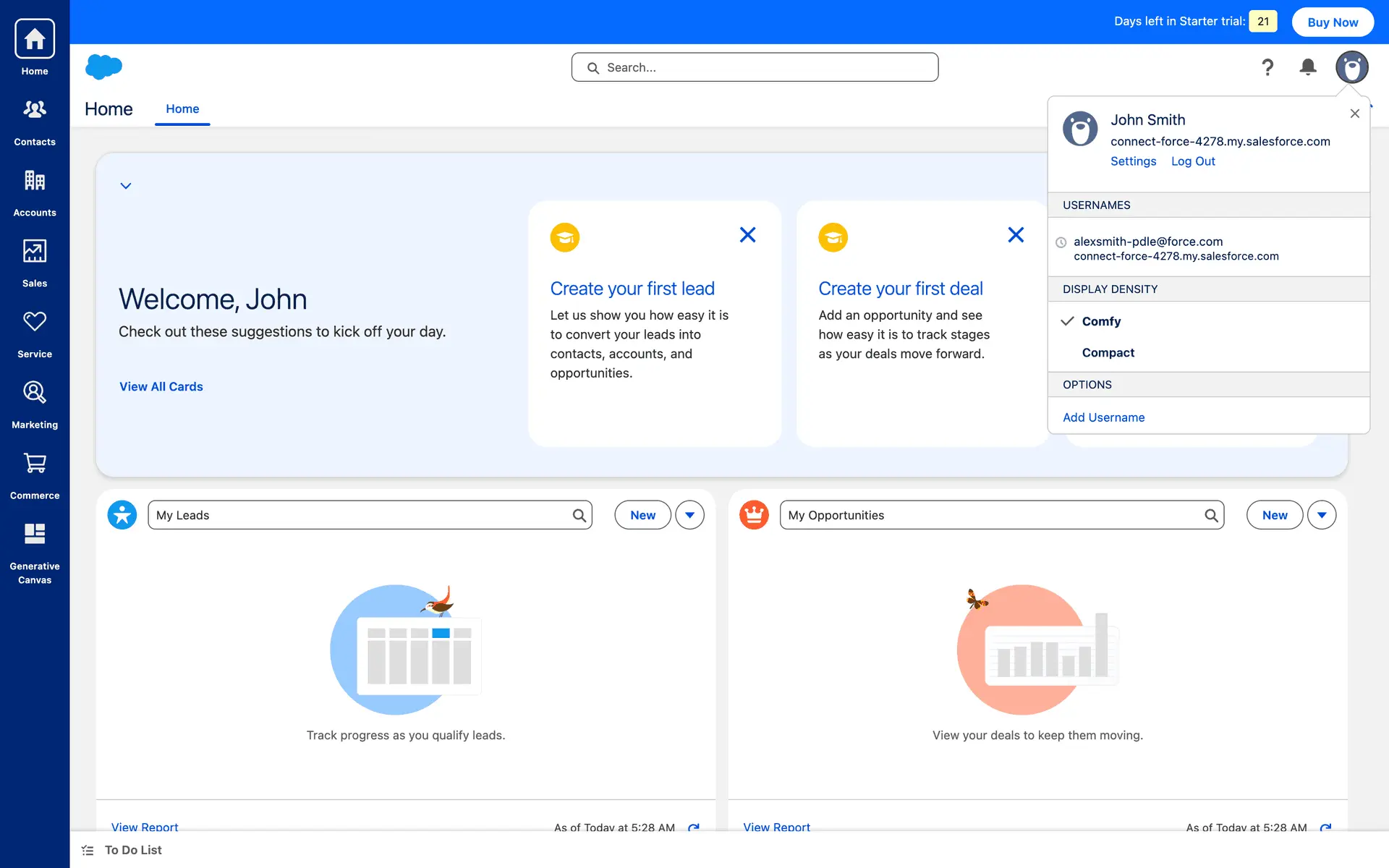Expand dropdown arrow beside Opportunities New button
Image resolution: width=1389 pixels, height=868 pixels.
[x=1321, y=515]
